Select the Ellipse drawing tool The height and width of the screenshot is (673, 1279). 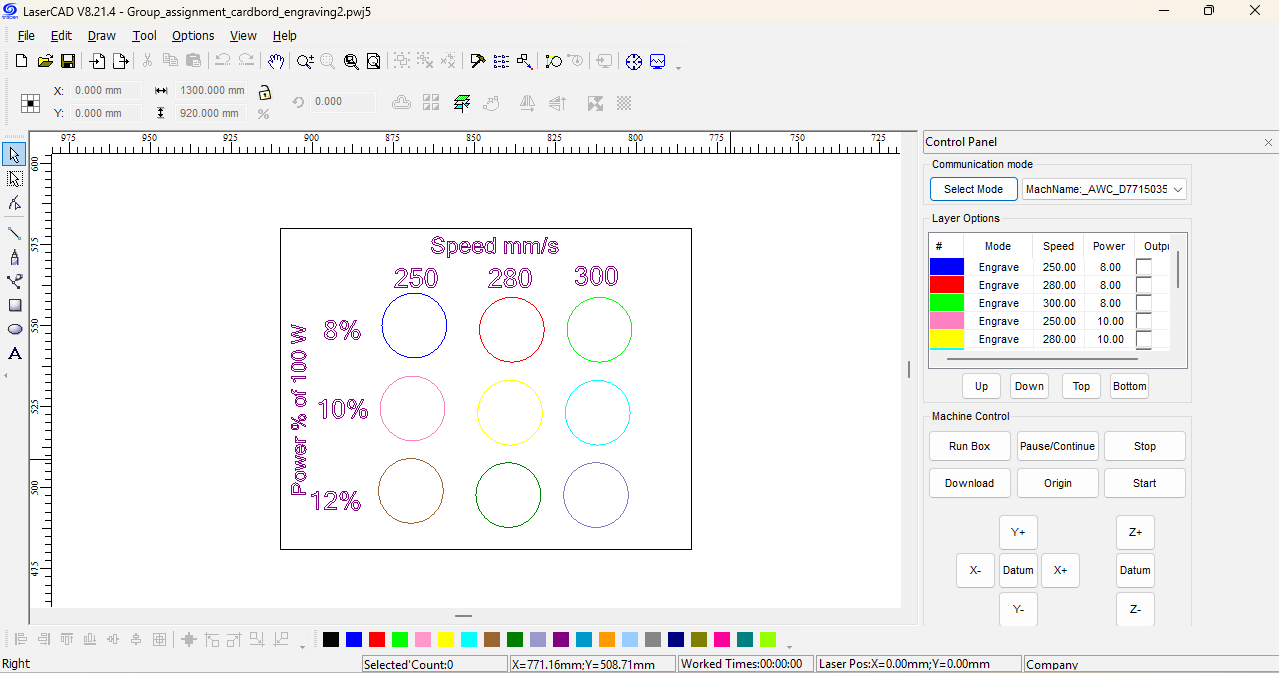coord(14,329)
